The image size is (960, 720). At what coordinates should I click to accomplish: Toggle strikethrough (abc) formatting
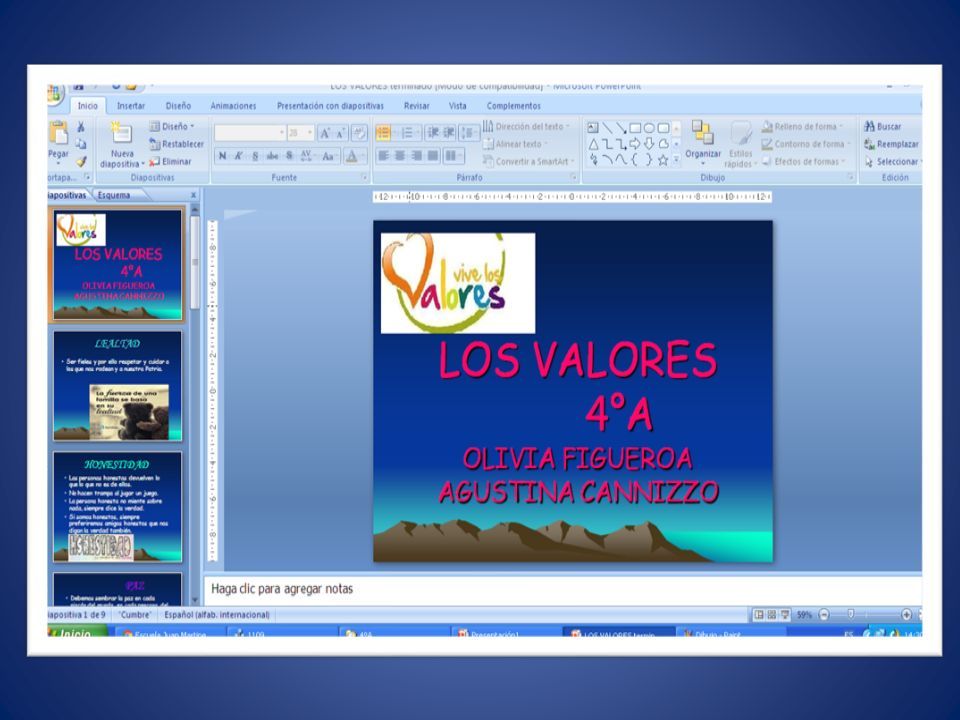[x=272, y=156]
